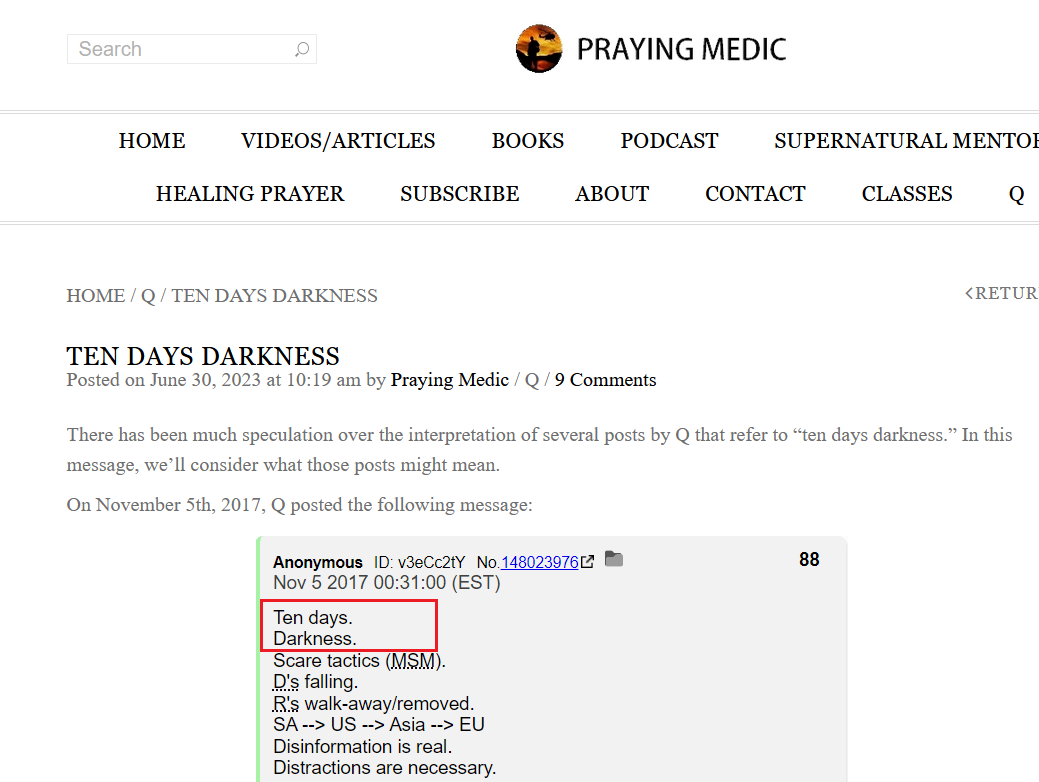The image size is (1039, 782).
Task: Click the folder icon in Q post header
Action: click(x=614, y=559)
